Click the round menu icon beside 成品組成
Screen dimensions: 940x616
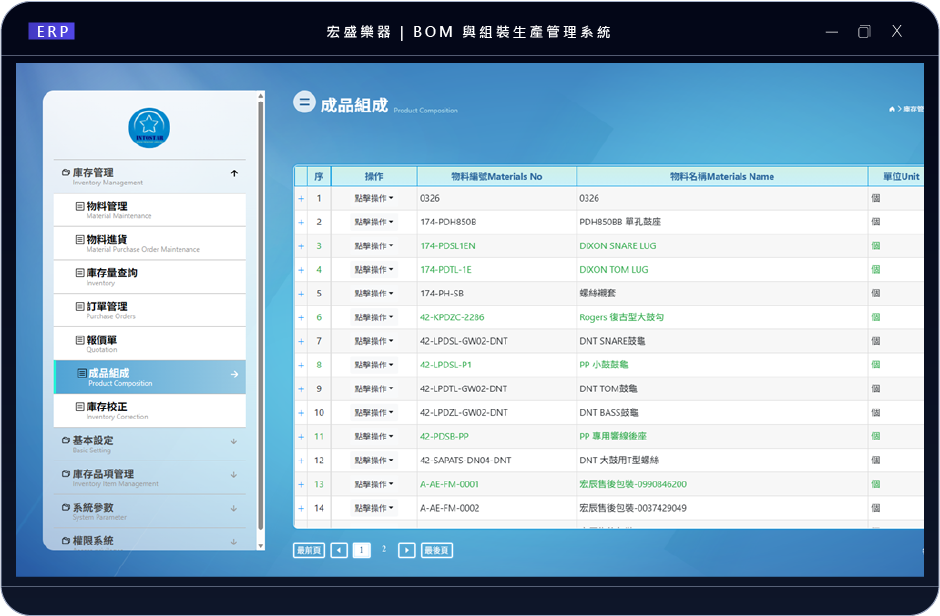[304, 102]
